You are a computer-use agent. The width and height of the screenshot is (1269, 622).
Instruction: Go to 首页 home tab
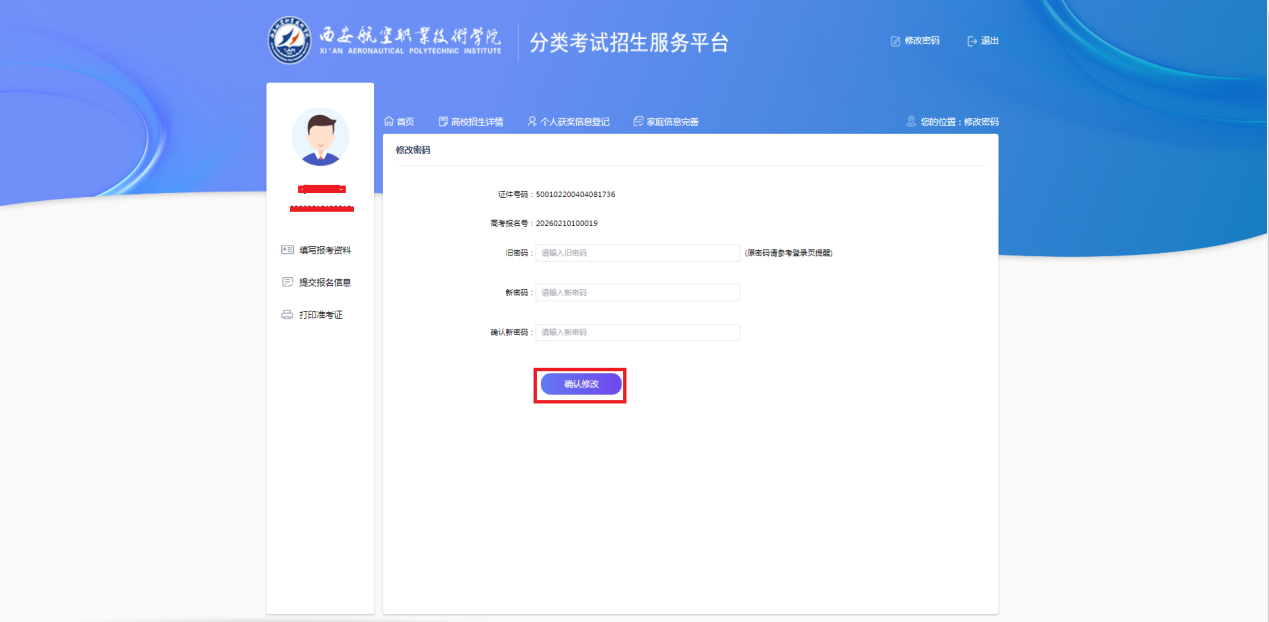(399, 122)
